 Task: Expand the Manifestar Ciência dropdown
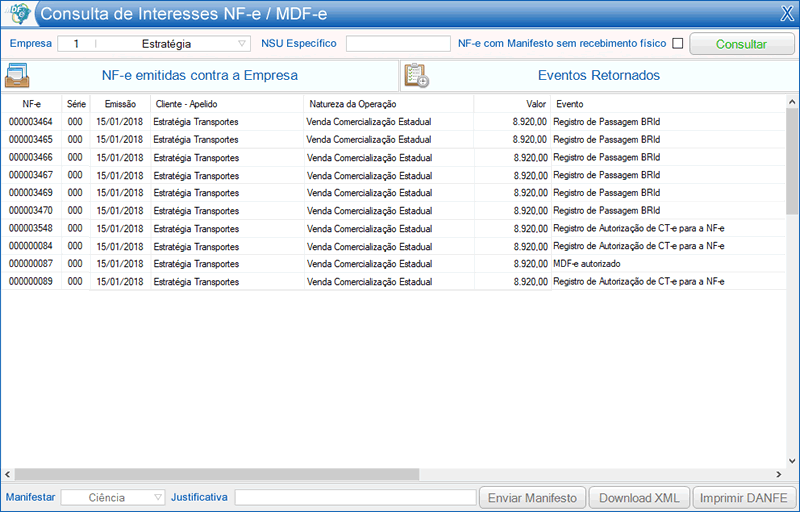click(113, 497)
